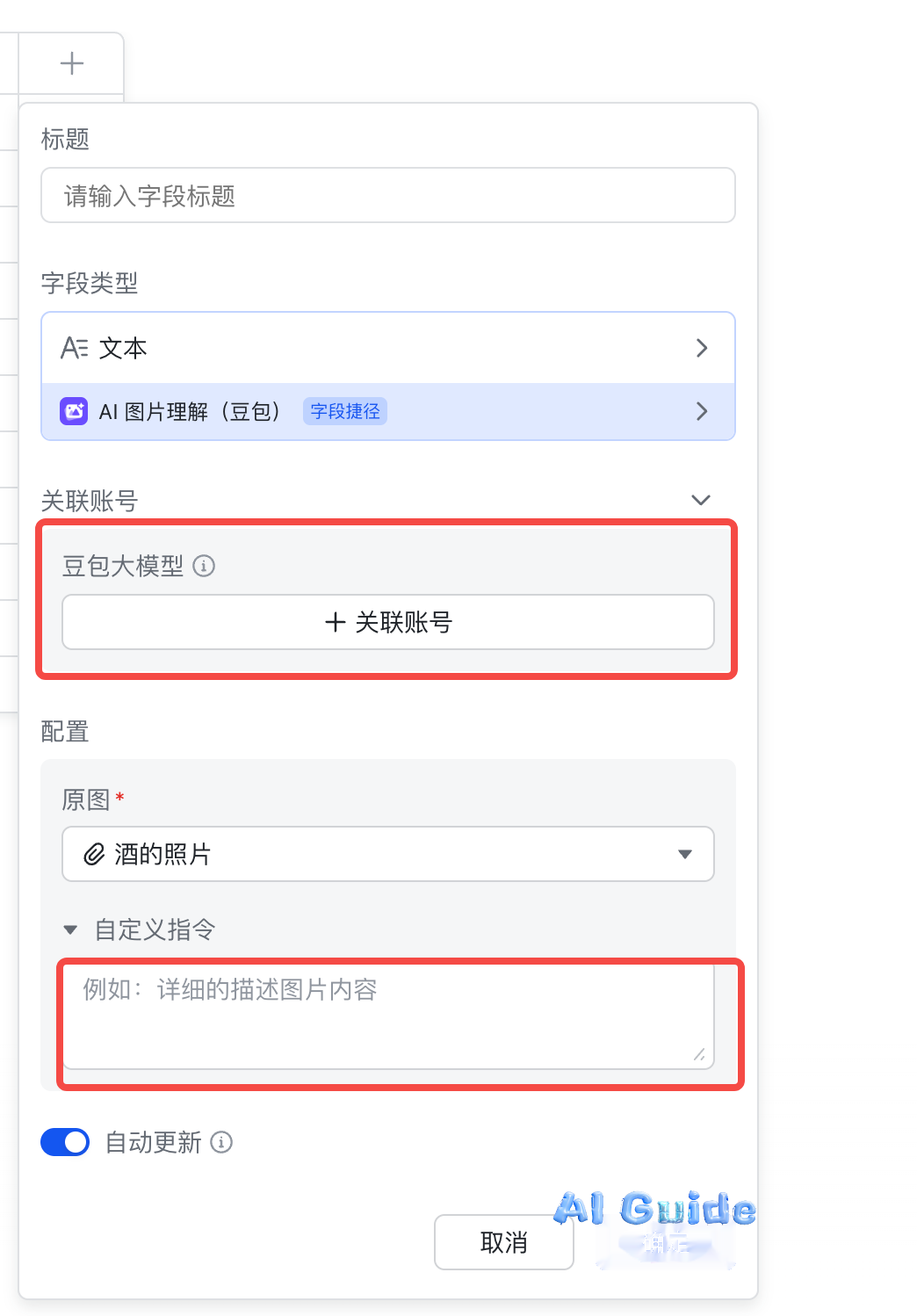Open the 酒的照片 source image dropdown
This screenshot has width=917, height=1316.
pos(388,854)
